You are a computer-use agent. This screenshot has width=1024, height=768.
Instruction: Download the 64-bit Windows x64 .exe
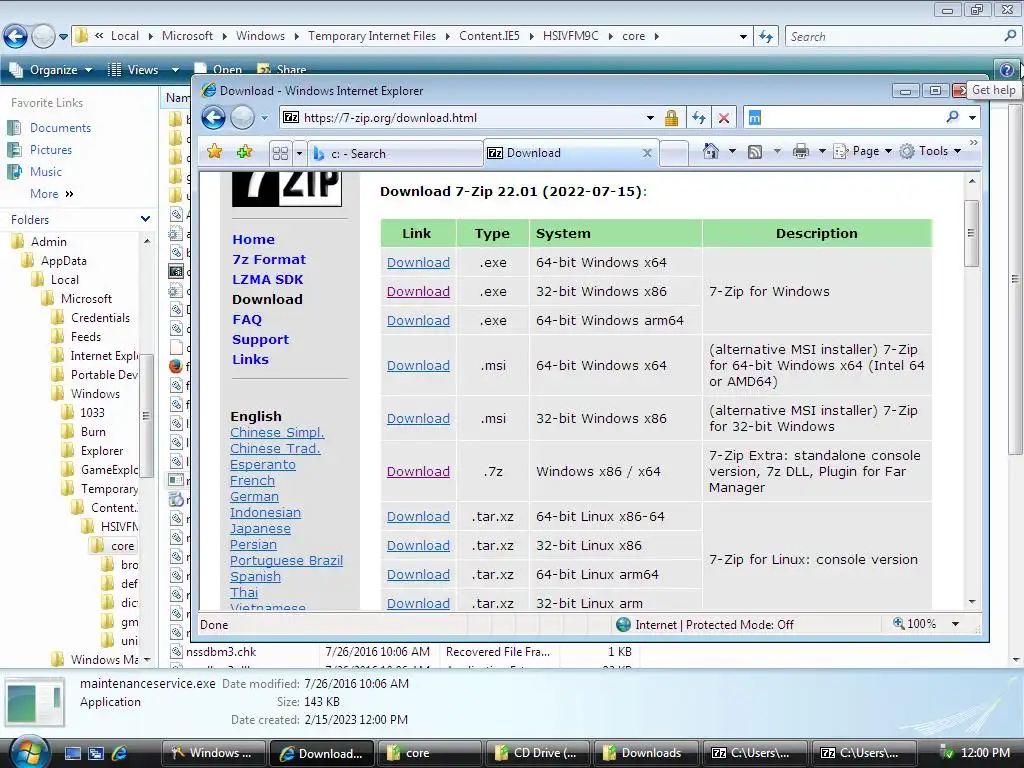tap(418, 263)
